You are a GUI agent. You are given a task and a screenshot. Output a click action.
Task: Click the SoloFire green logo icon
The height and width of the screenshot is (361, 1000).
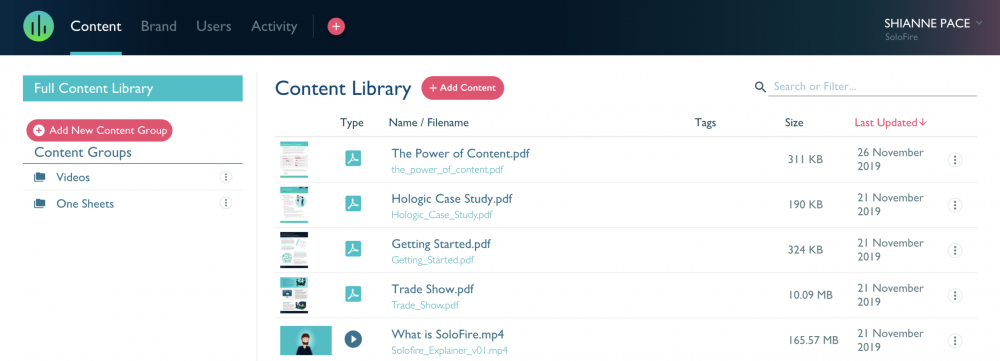tap(38, 26)
